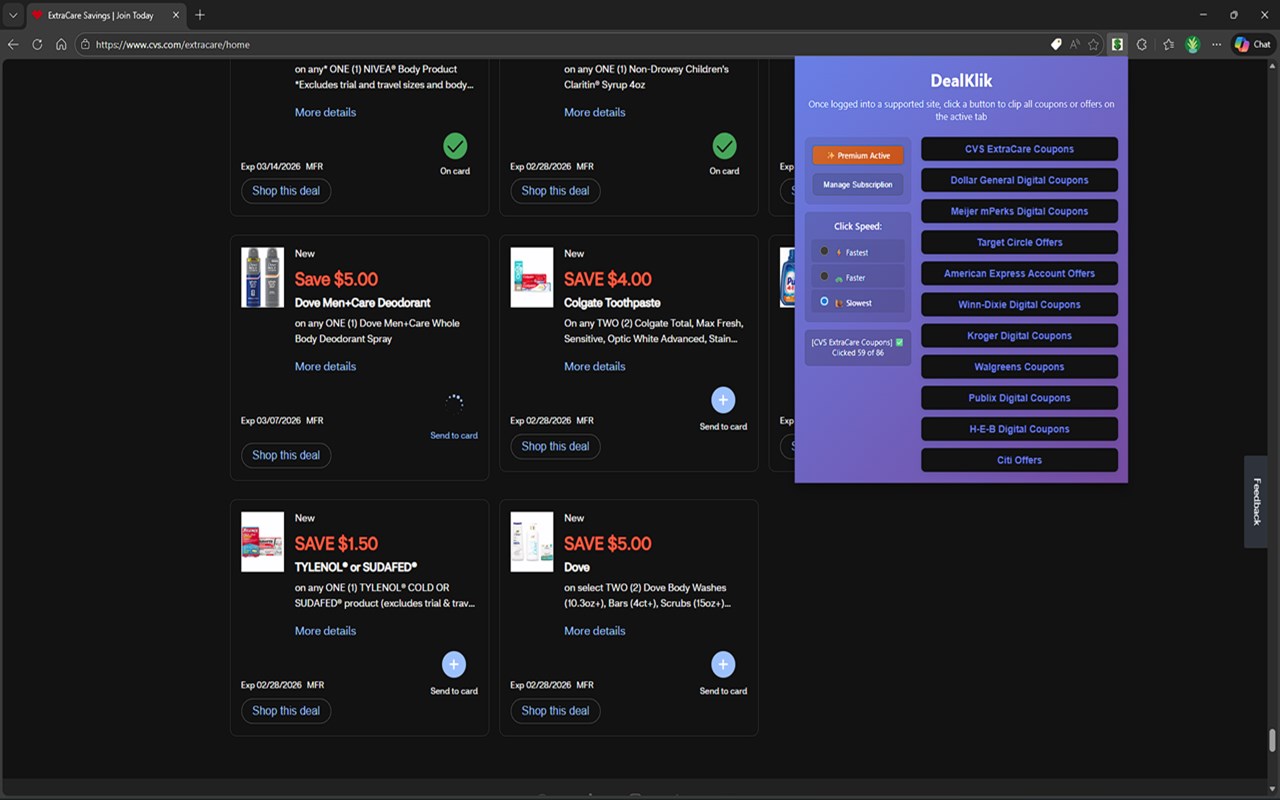Open More details for Claritin deal
Screen dimensions: 1280x800
pyautogui.click(x=594, y=112)
